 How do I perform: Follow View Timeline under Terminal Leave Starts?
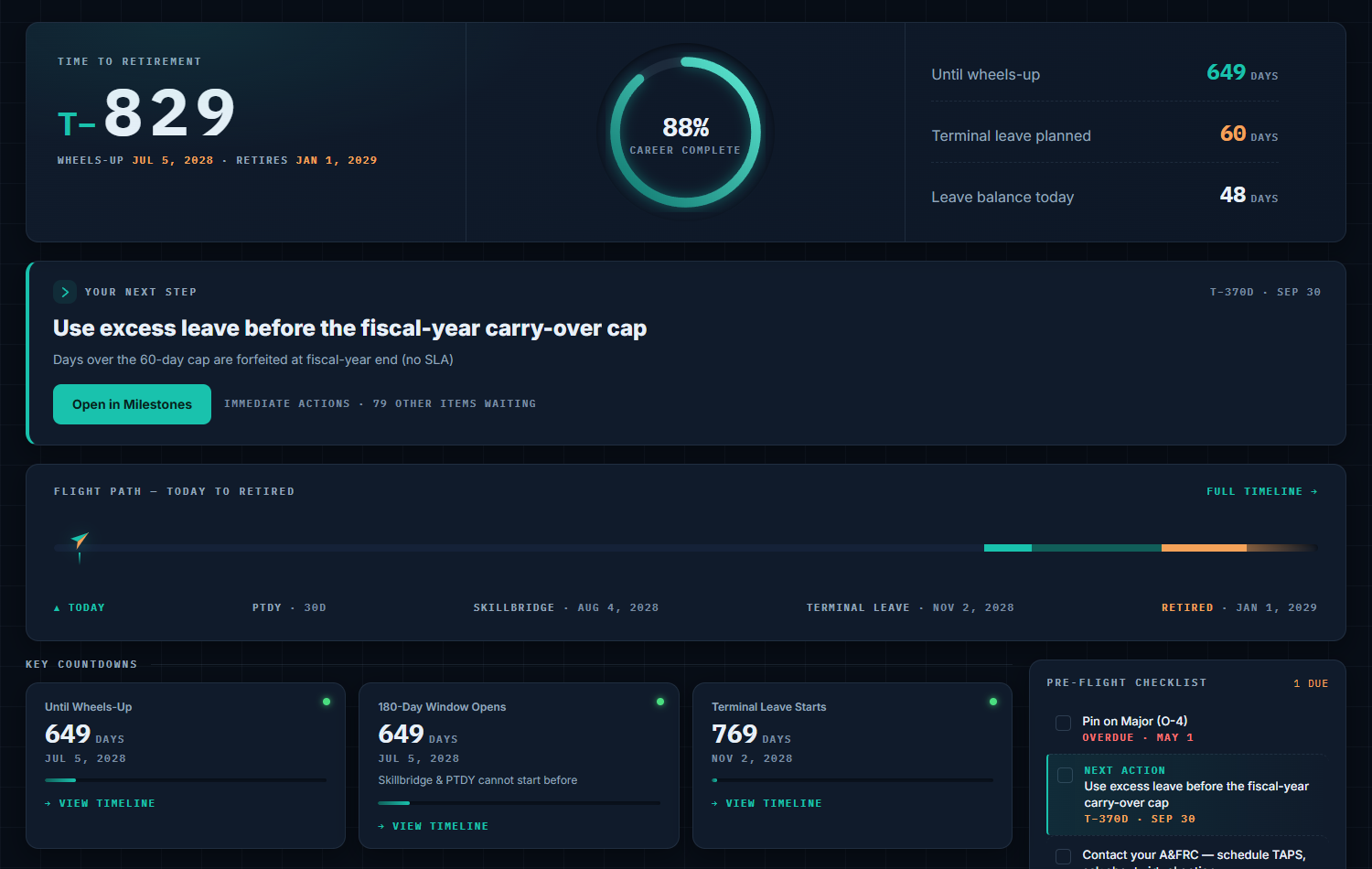click(766, 803)
